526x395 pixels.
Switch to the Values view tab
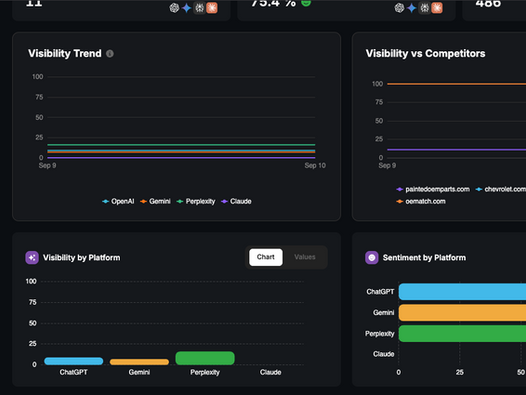coord(305,257)
